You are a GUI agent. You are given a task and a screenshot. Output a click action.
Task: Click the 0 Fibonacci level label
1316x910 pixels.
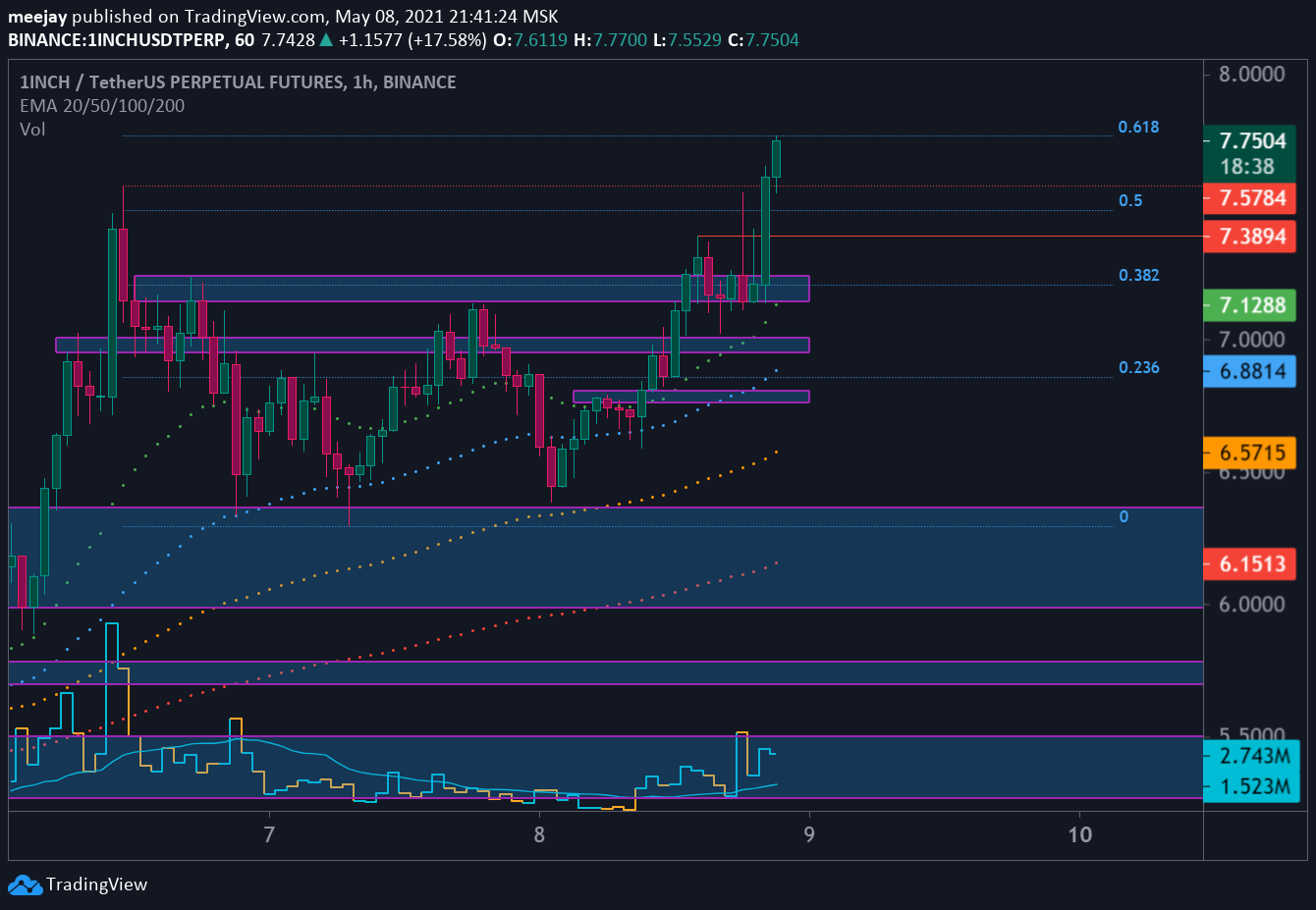[x=1124, y=516]
